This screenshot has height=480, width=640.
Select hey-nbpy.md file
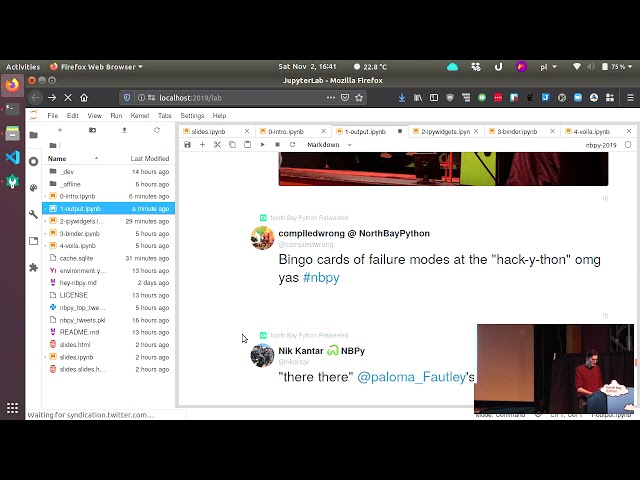tap(109, 282)
